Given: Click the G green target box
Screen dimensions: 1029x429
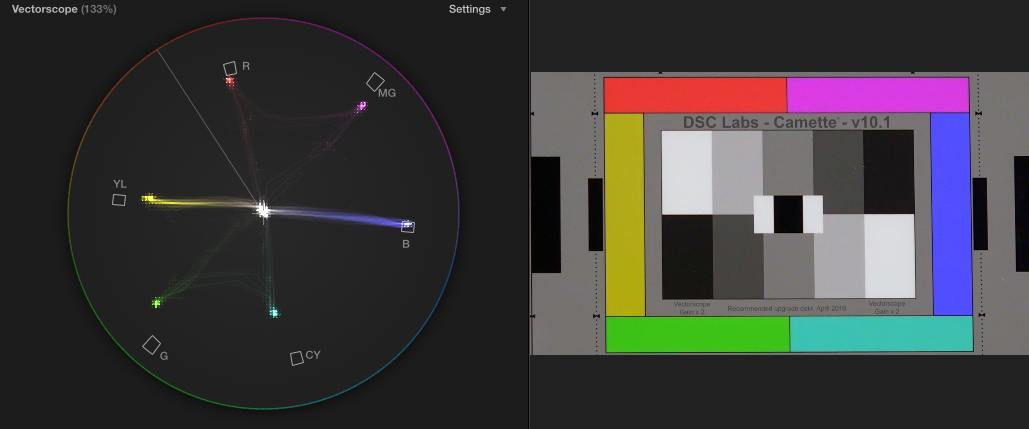Looking at the screenshot, I should pos(151,345).
